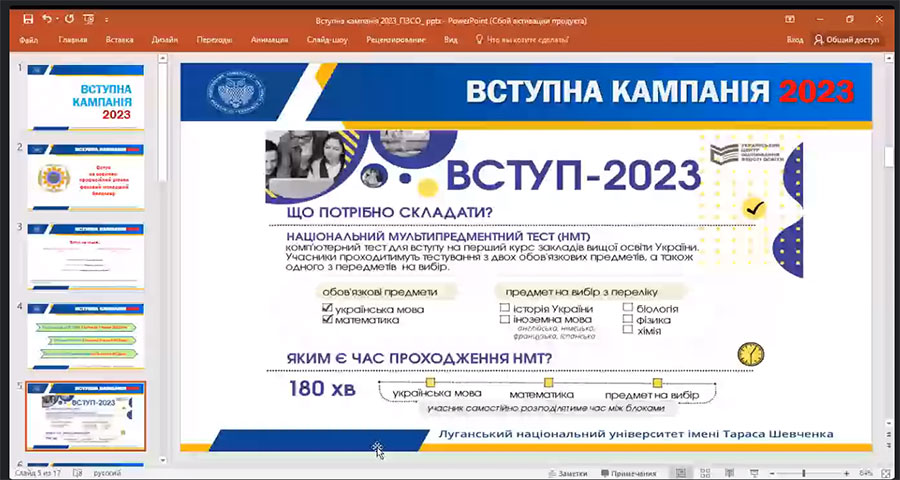The width and height of the screenshot is (900, 480).
Task: Select 'предмет на вибір з переліку' label
Action: pos(581,292)
